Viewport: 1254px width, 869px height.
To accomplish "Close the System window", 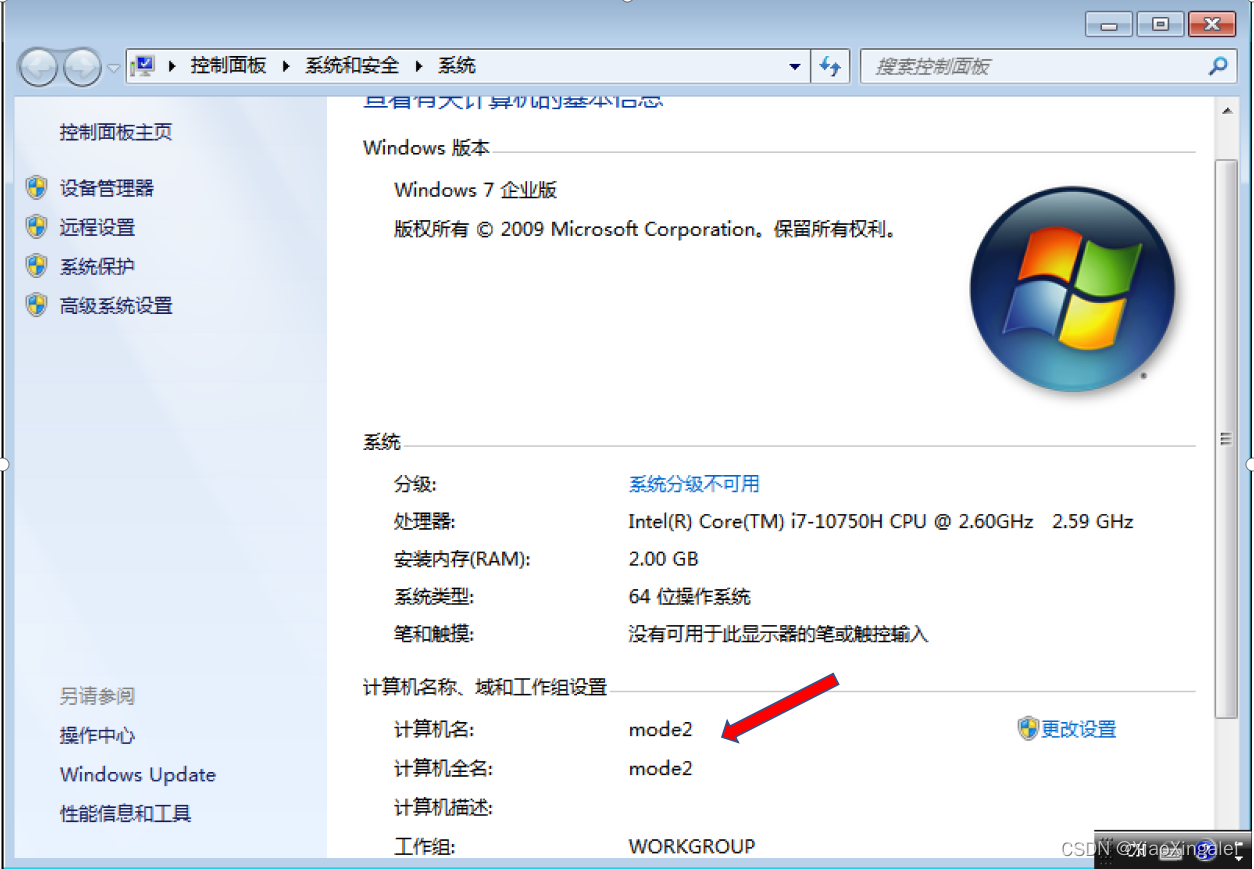I will point(1213,25).
